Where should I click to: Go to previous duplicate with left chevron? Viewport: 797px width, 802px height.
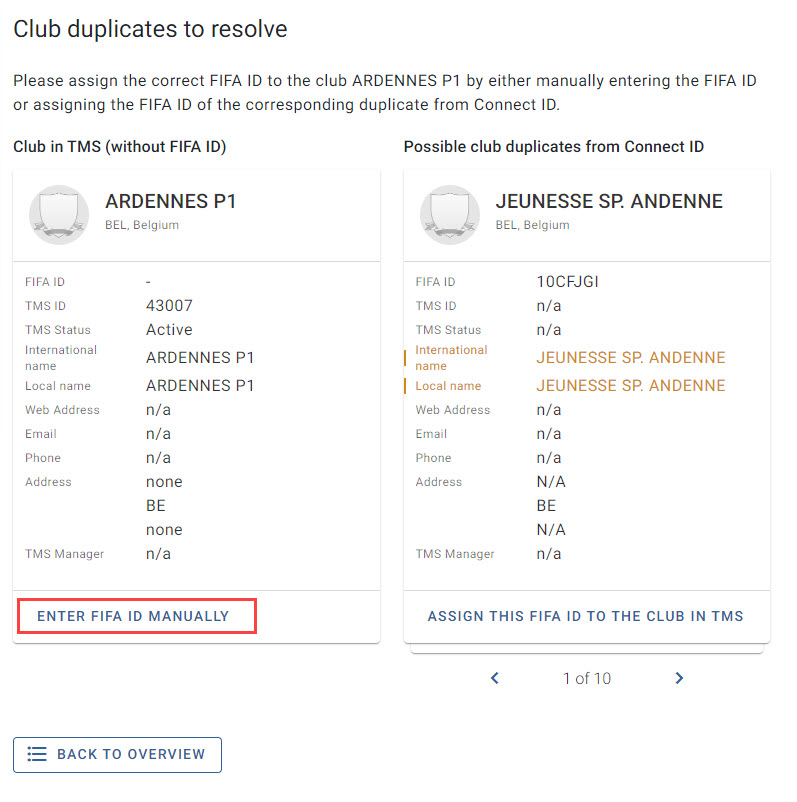(x=495, y=678)
